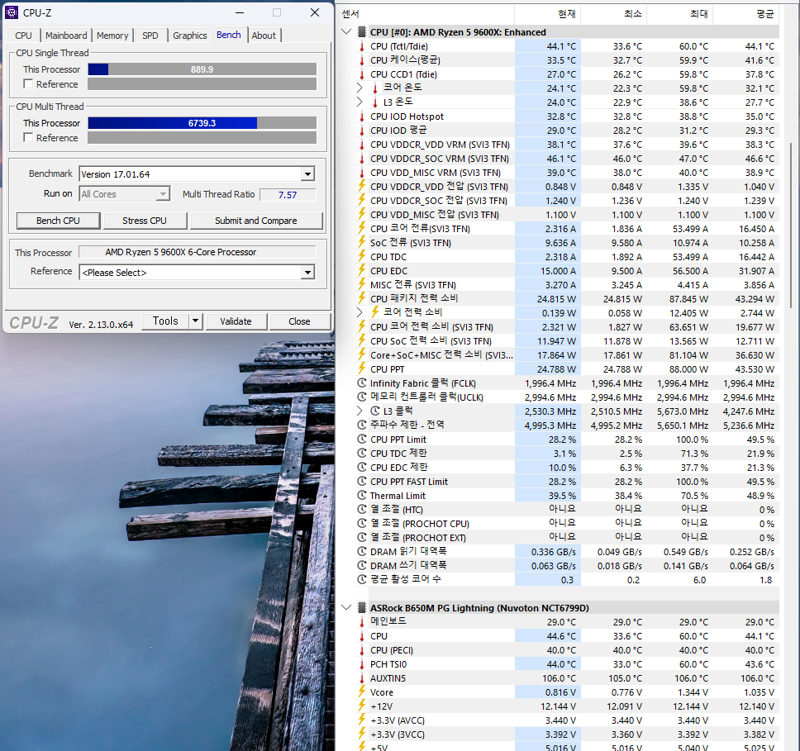Click thermometer icon for CPU VDDCR_SOC VRM

[362, 159]
